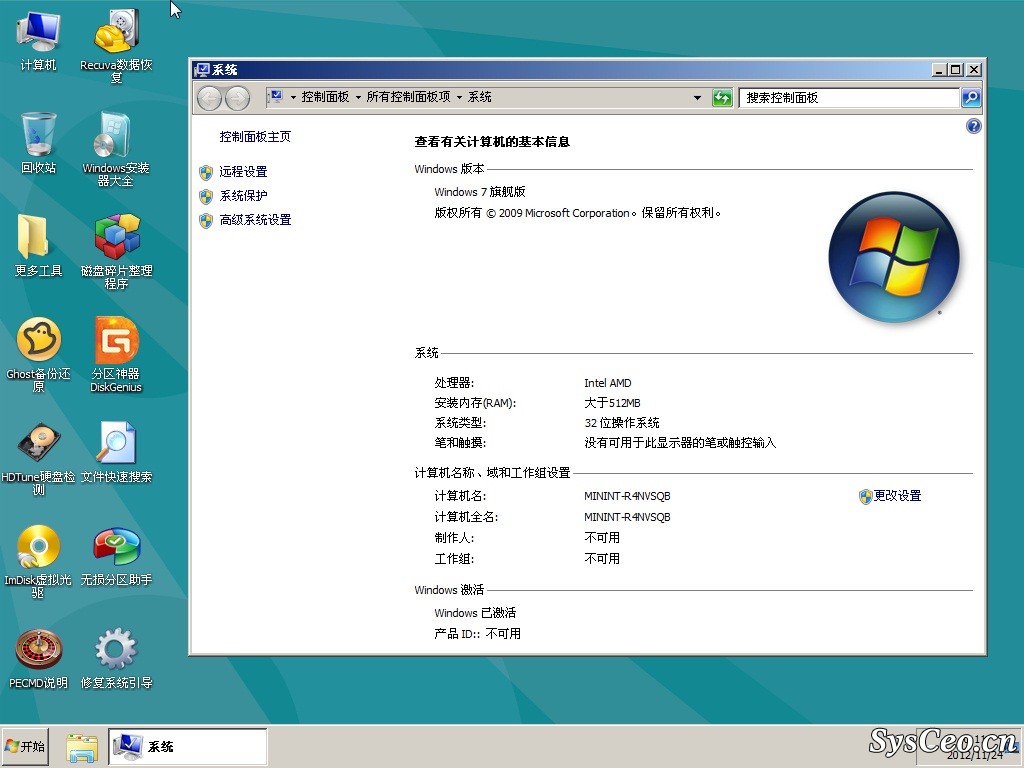Click the 大于512MB memory value

(x=612, y=403)
